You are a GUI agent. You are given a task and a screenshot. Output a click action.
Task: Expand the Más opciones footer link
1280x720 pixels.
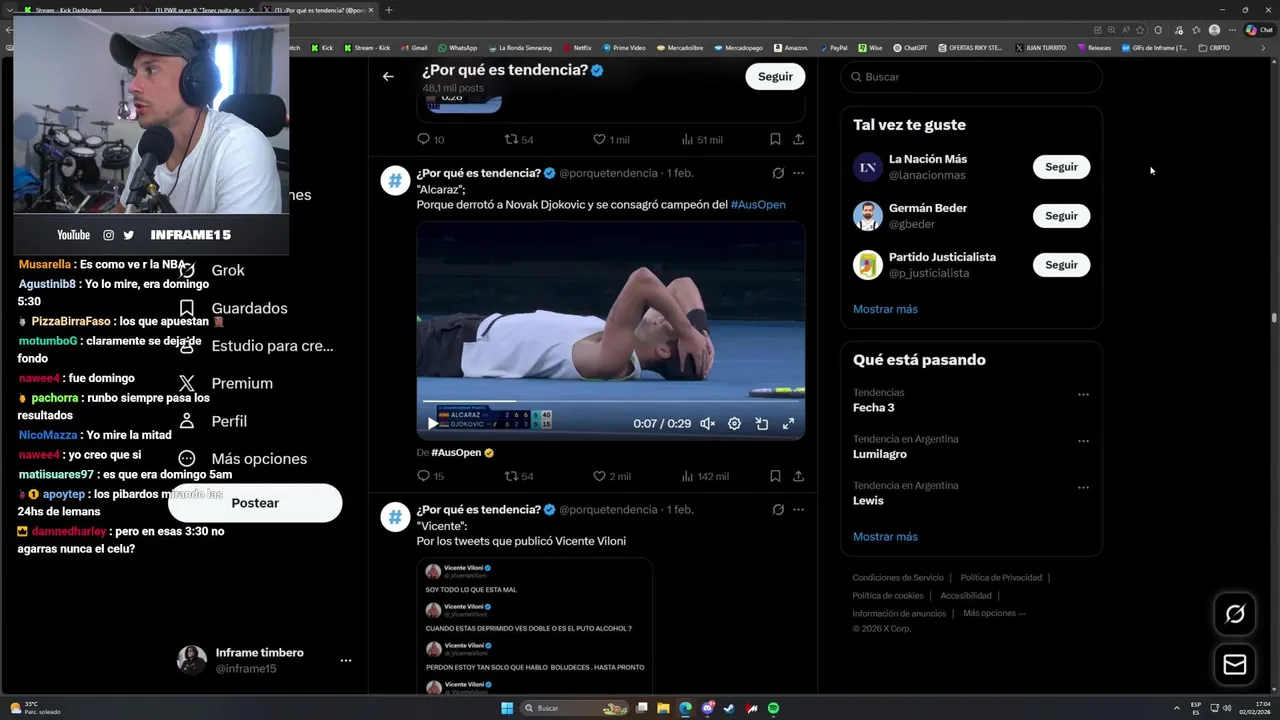point(994,613)
